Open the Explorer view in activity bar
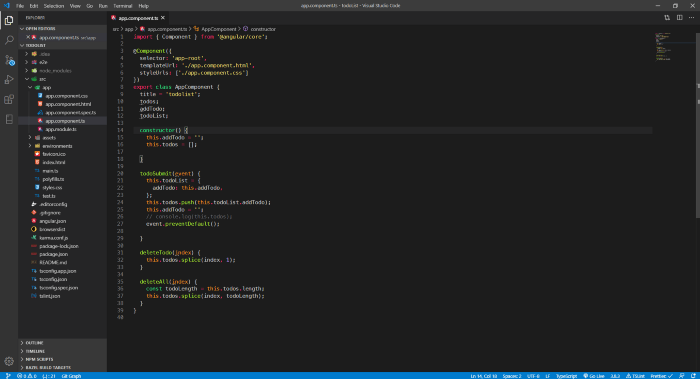This screenshot has height=379, width=700. [x=9, y=20]
